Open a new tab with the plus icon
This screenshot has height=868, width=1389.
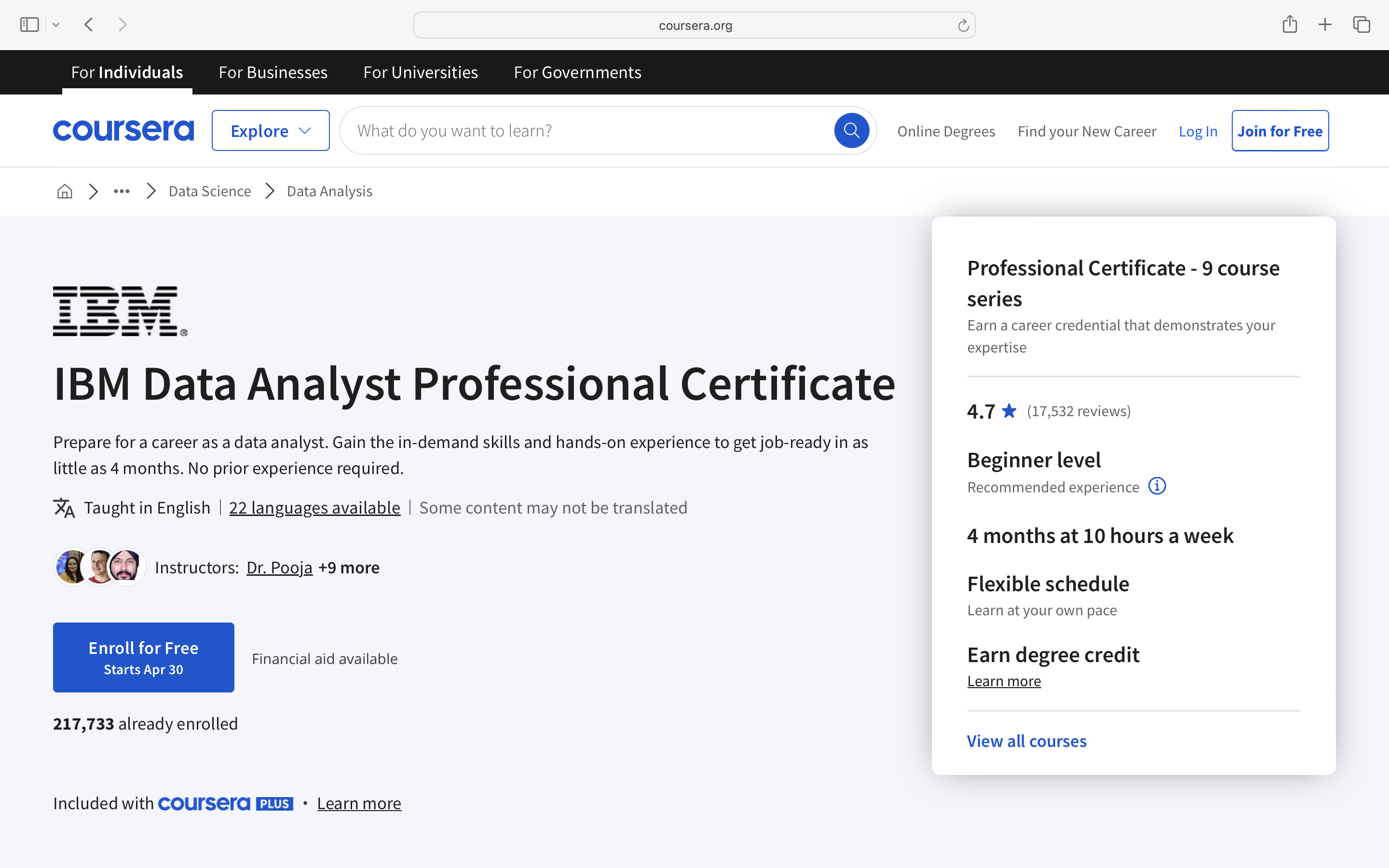click(x=1325, y=25)
